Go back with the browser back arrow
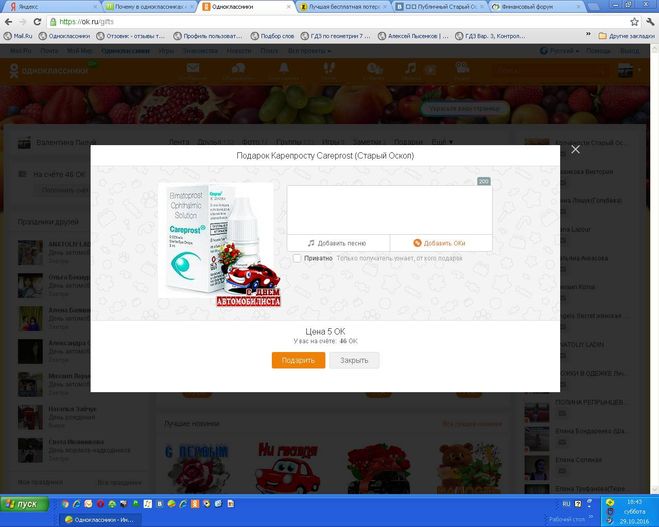This screenshot has width=659, height=527. pyautogui.click(x=8, y=21)
